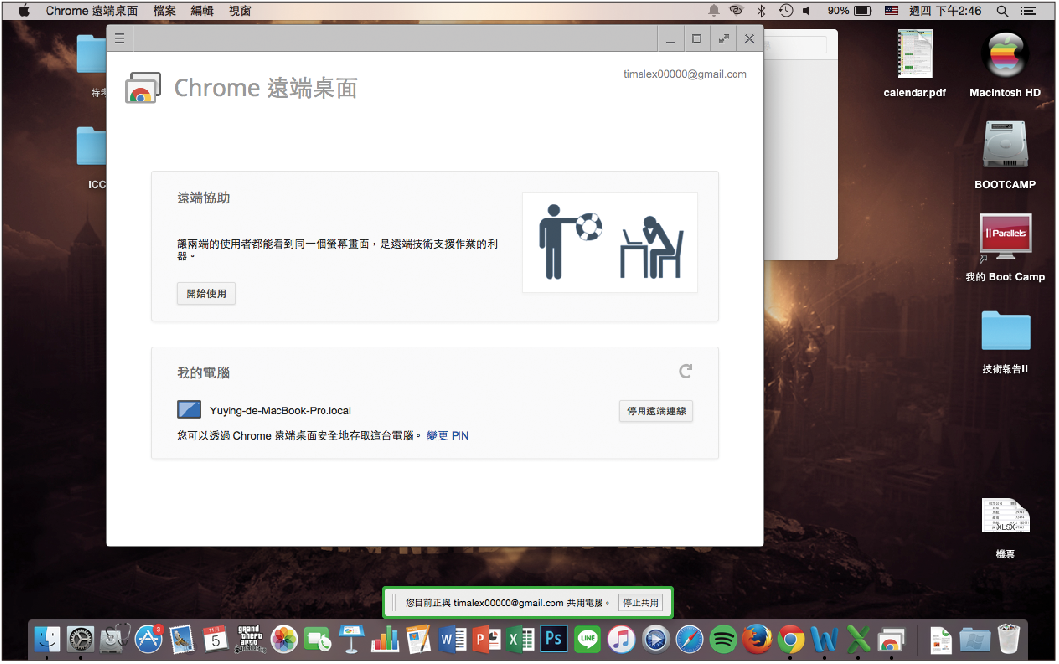Open System Preferences from the Dock
Image resolution: width=1059 pixels, height=664 pixels.
pos(80,638)
